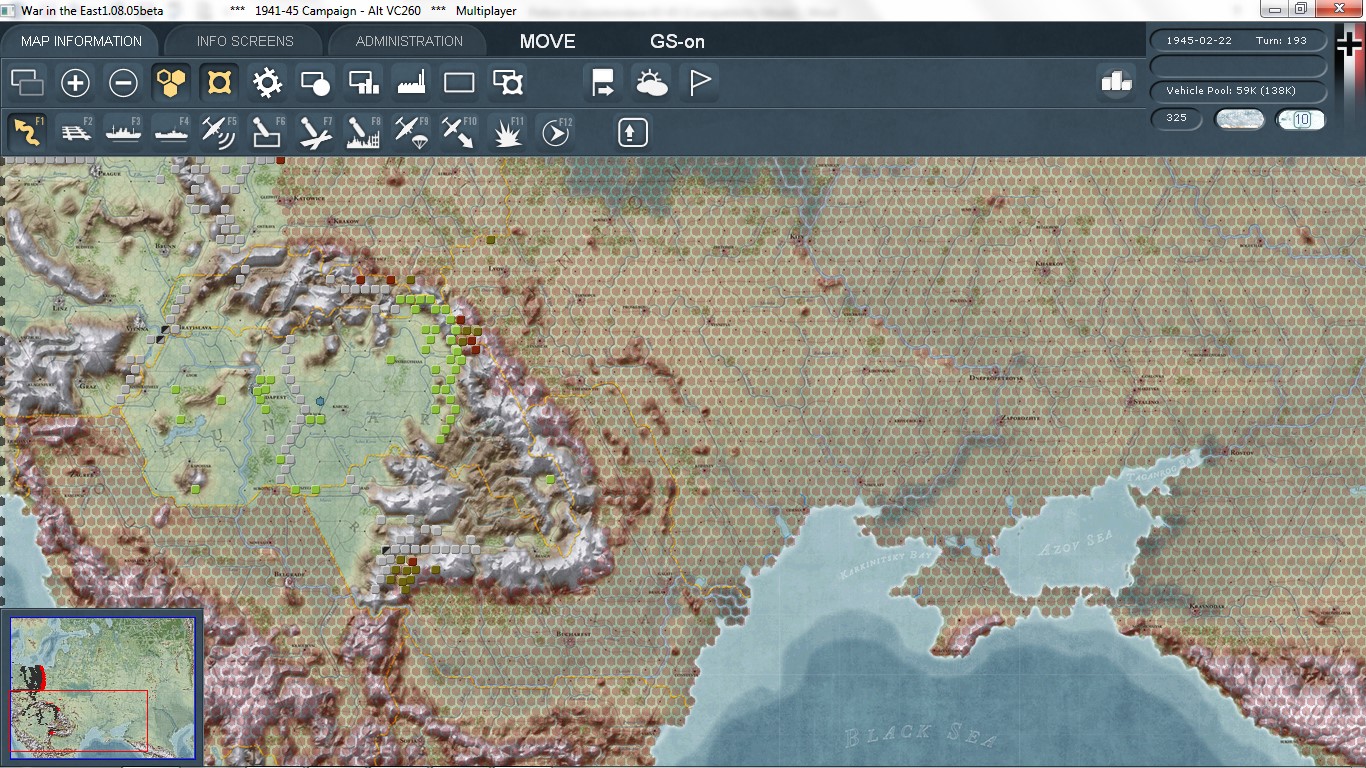Click the Vehicle Pool 59K readout
1366x768 pixels.
click(x=1240, y=91)
